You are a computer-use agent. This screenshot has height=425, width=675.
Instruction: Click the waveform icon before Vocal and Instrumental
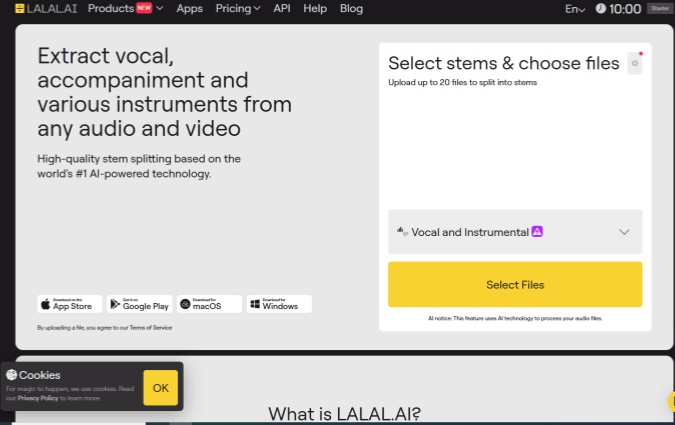402,232
